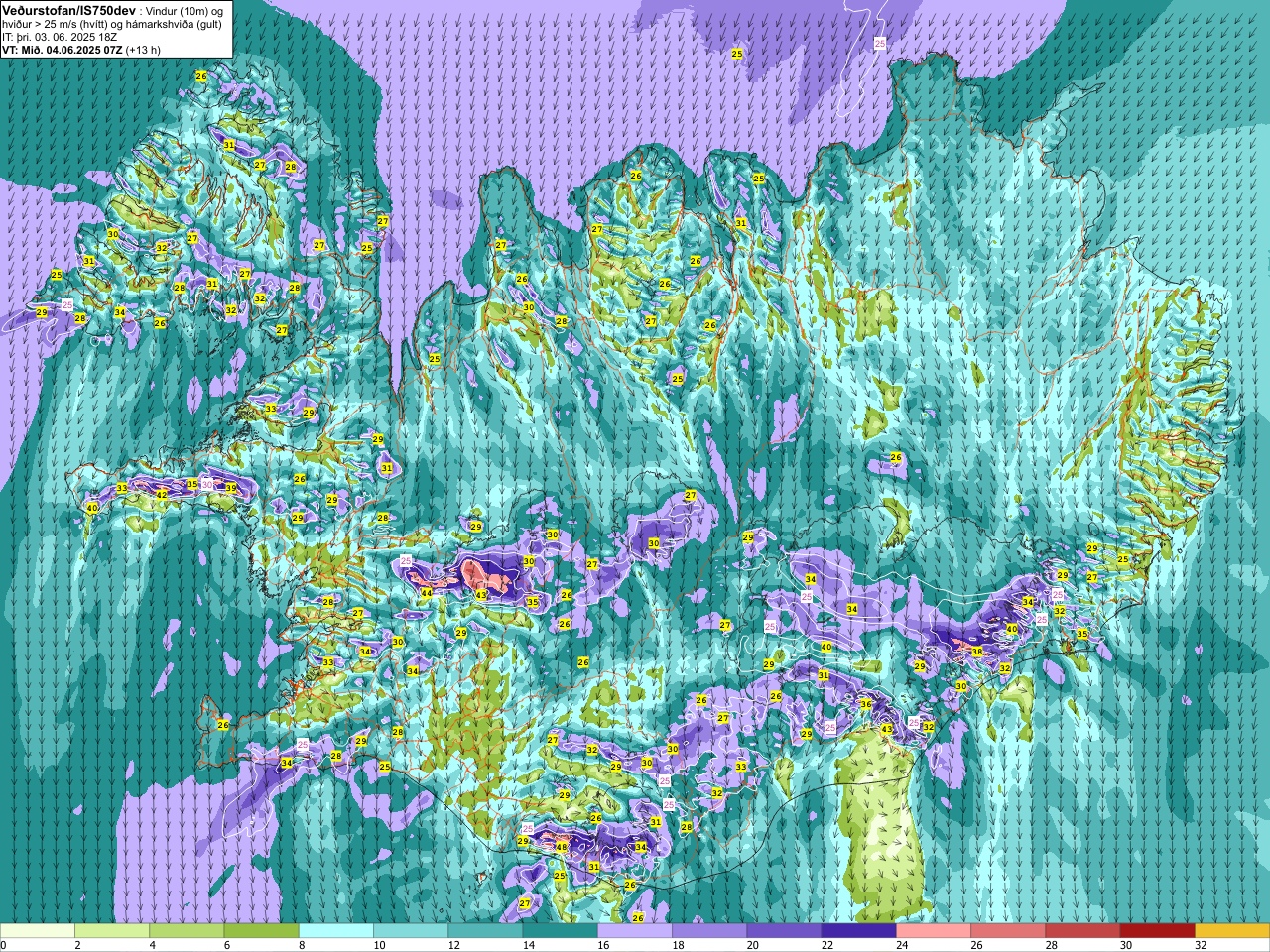Select the teal 12–14 m/s legend swatch
The height and width of the screenshot is (952, 1270).
click(x=485, y=931)
